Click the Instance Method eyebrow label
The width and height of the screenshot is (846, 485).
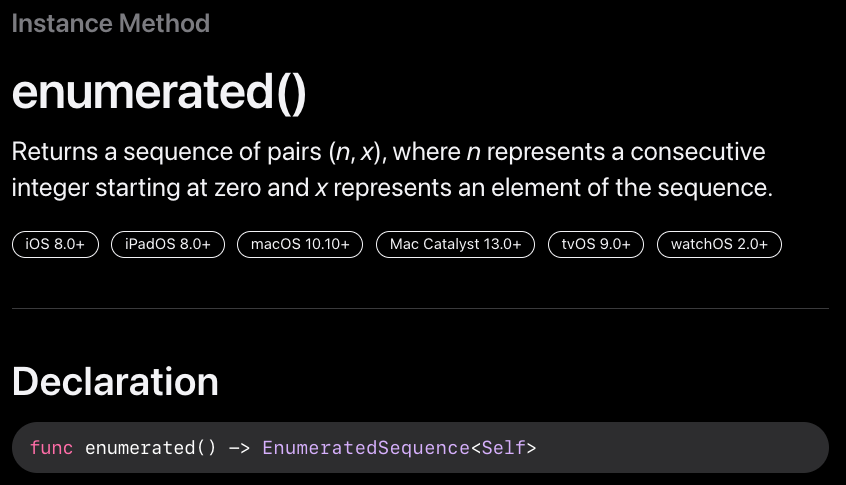click(111, 24)
